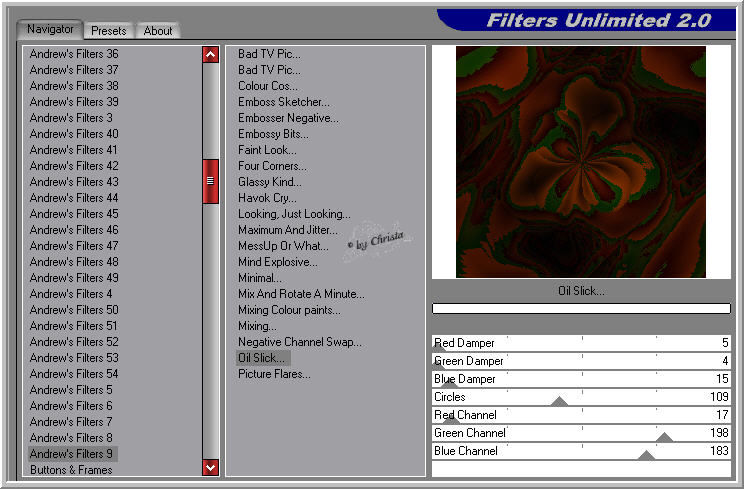Choose Negative Channel Swap... filter
This screenshot has width=744, height=489.
pyautogui.click(x=300, y=342)
